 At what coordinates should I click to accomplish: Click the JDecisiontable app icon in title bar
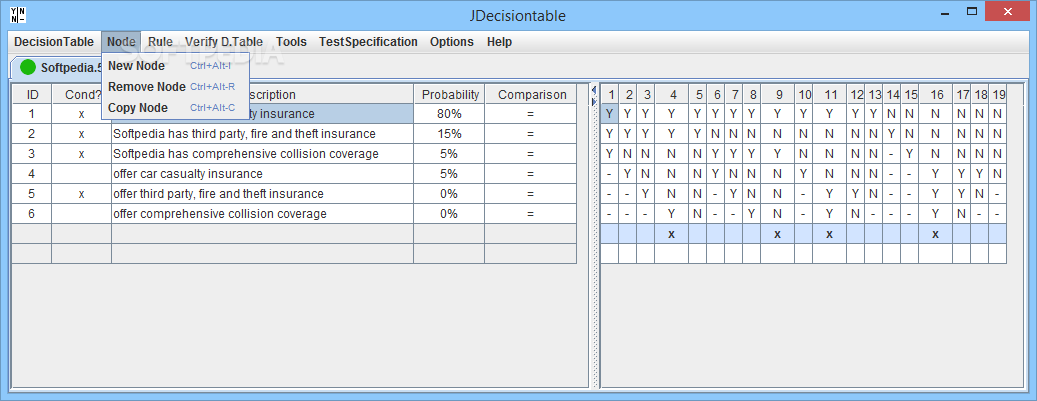tap(18, 13)
